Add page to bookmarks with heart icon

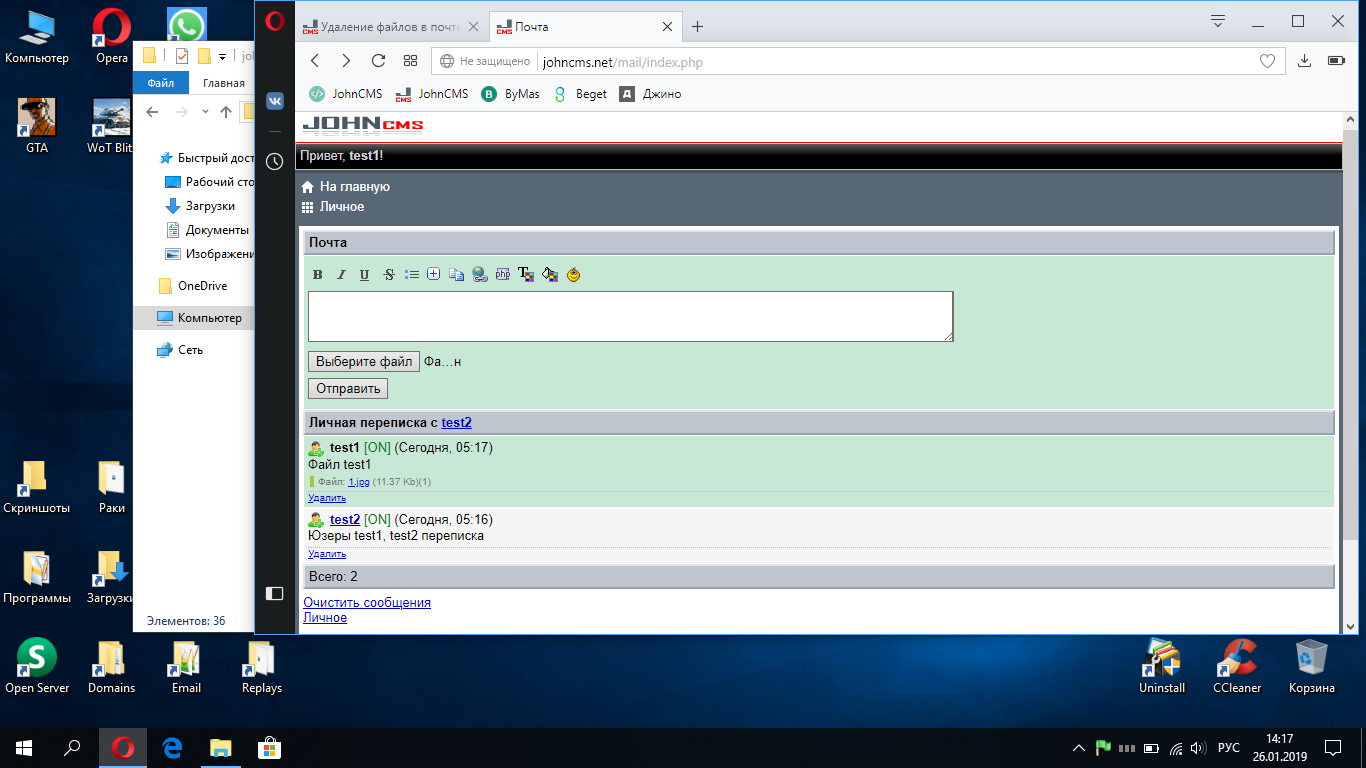tap(1267, 62)
